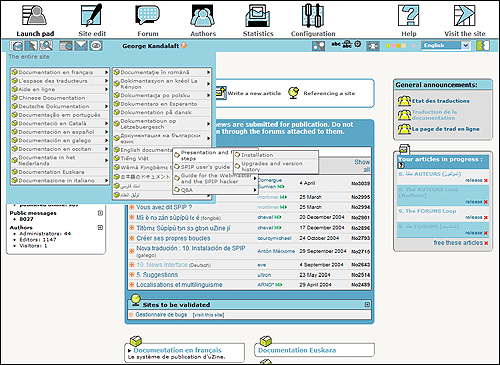Toggle the simplified/complete interface icon
This screenshot has height=365, width=500.
[318, 46]
